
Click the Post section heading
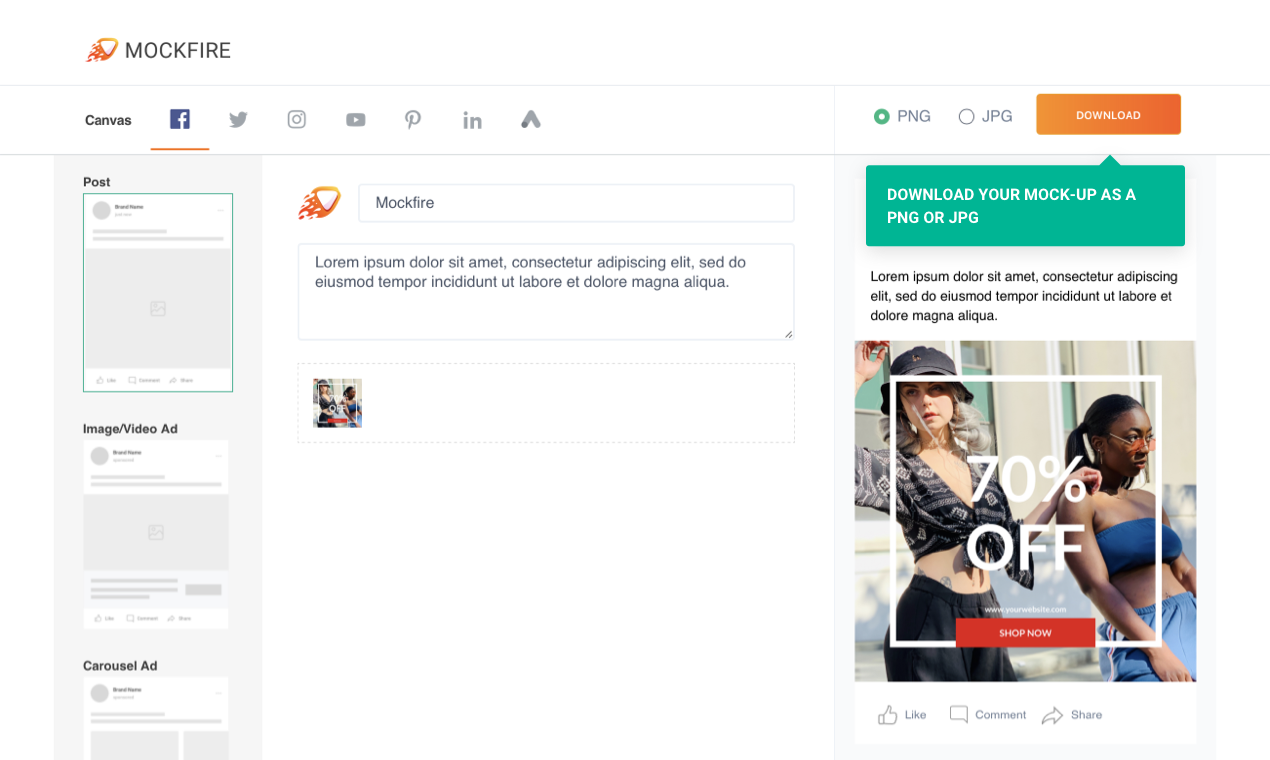[97, 182]
